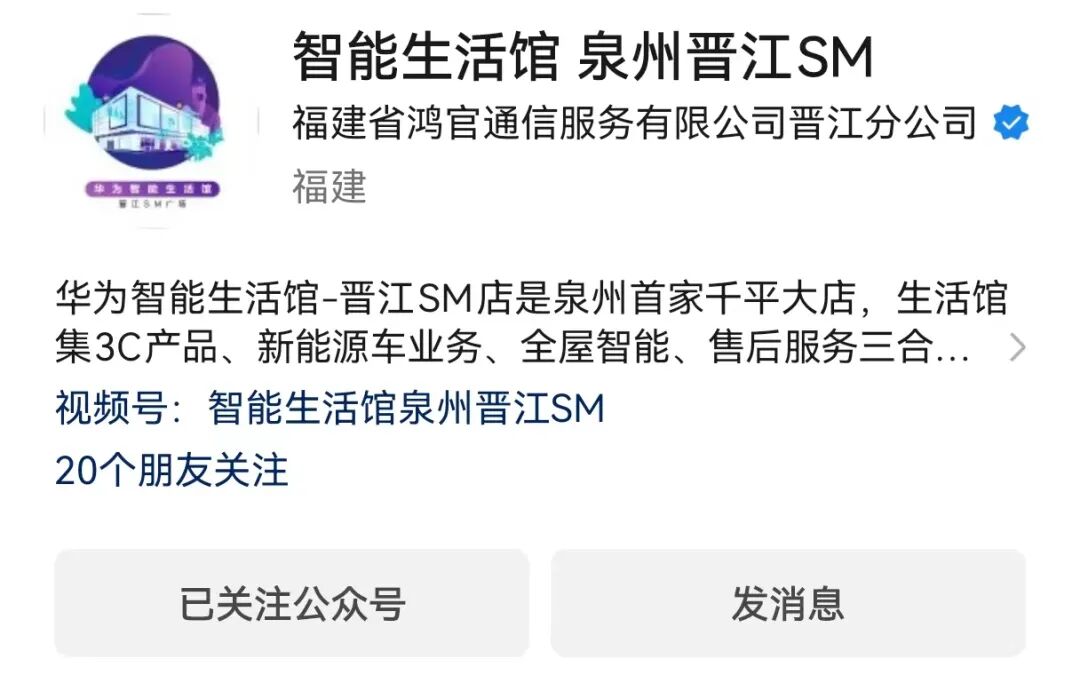Open the 视频号 channel 智能生活馆泉州晋江SM link
The width and height of the screenshot is (1080, 691).
click(x=406, y=408)
